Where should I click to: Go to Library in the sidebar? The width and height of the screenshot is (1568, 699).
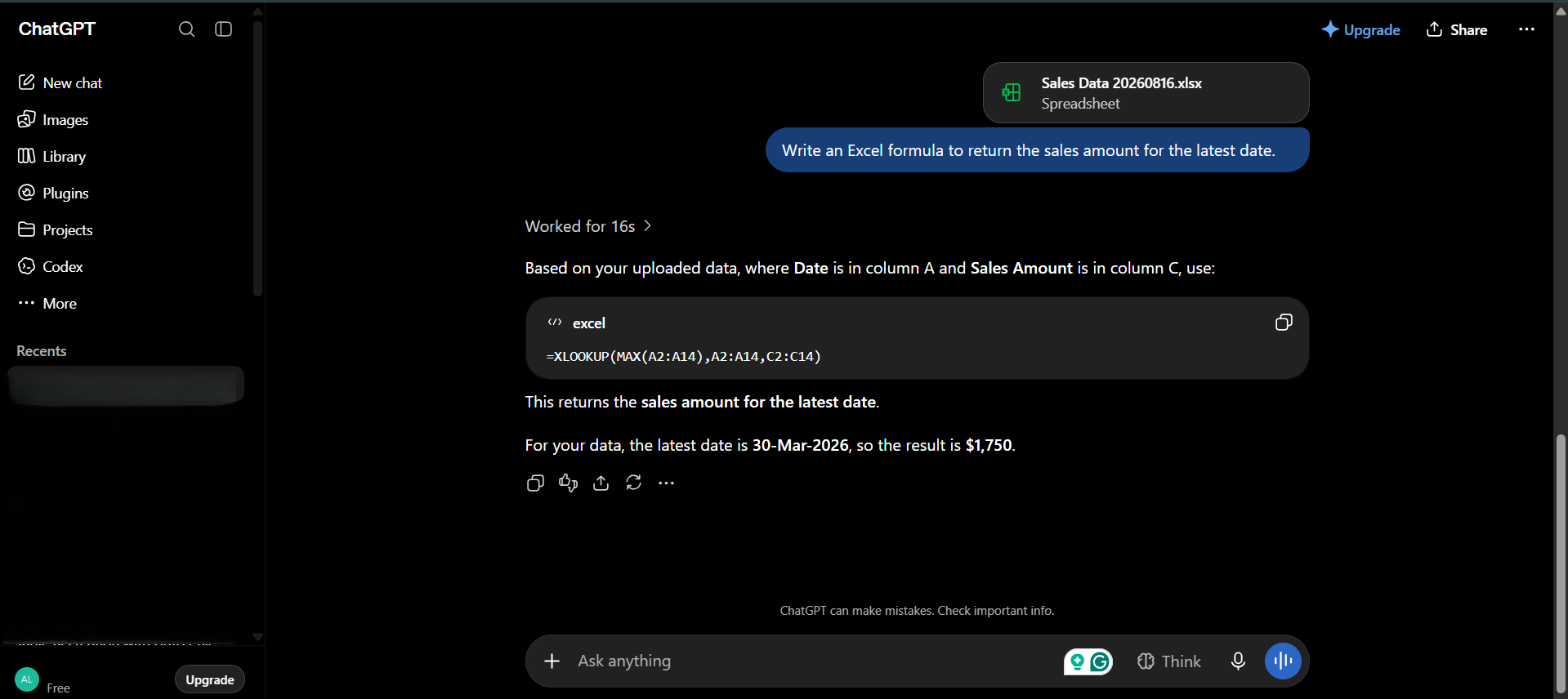click(51, 156)
